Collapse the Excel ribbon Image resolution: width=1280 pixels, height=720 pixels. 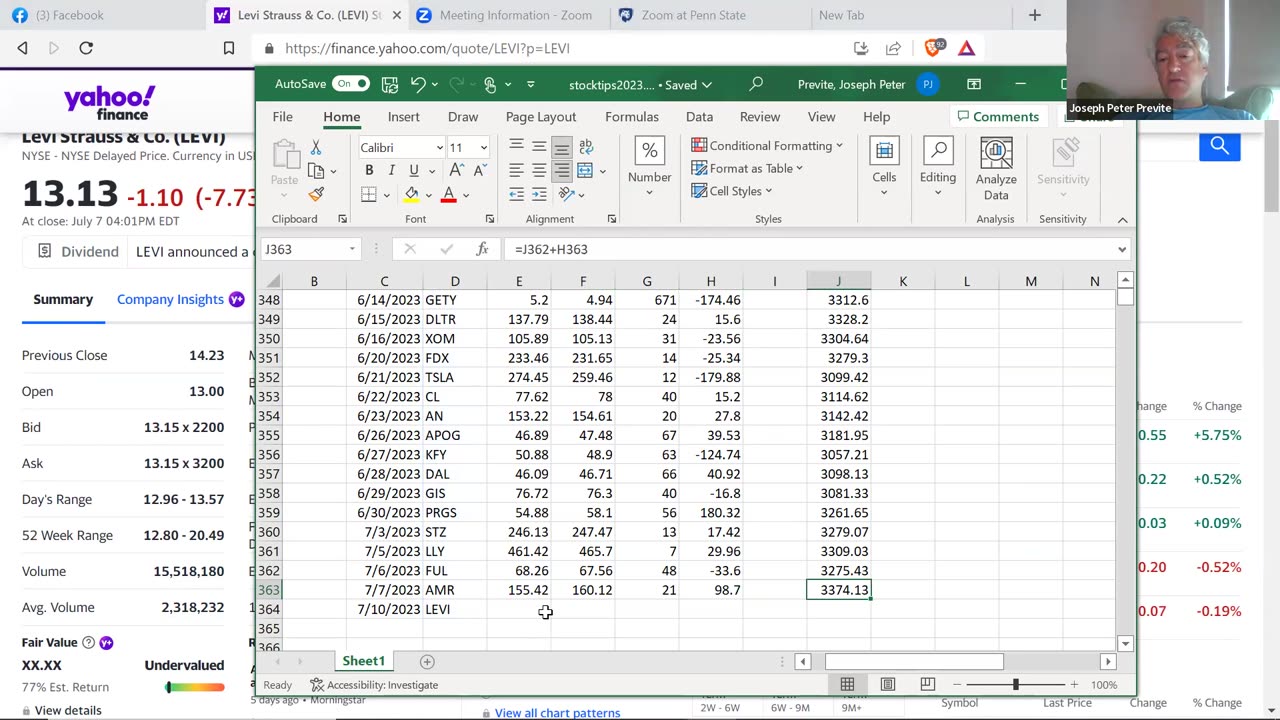(1122, 220)
